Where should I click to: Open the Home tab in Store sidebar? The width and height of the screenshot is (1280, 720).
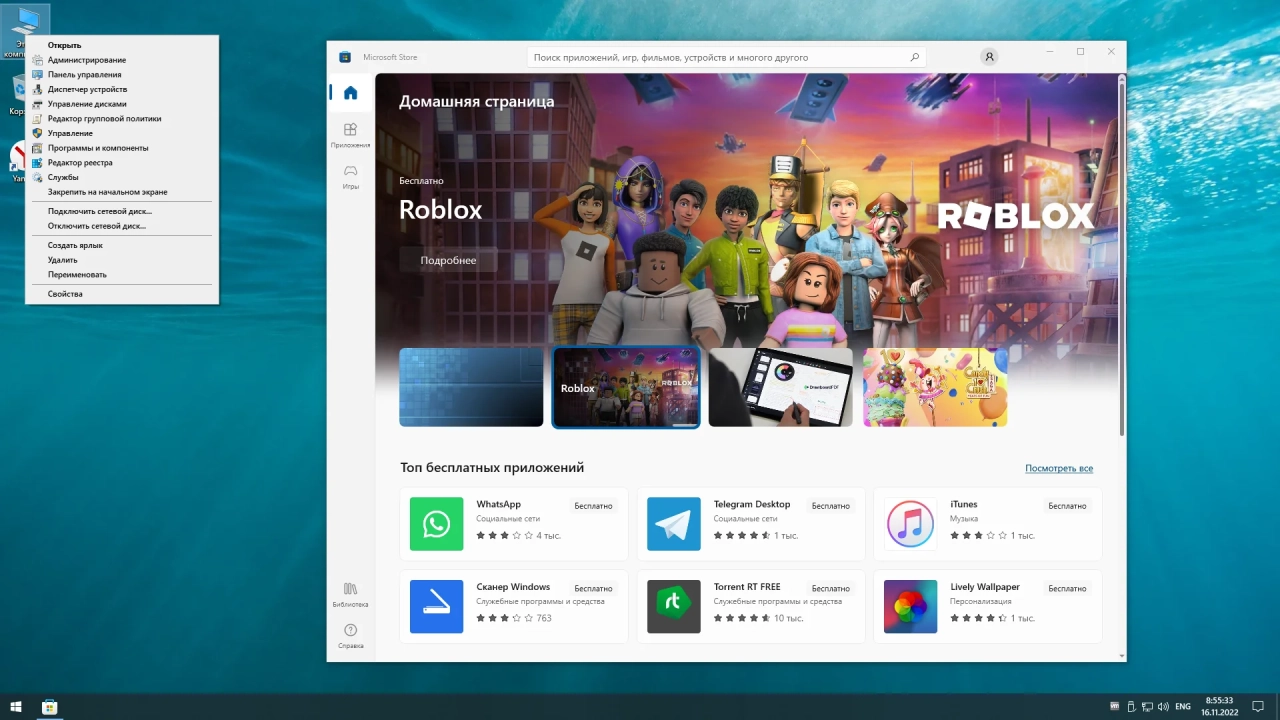[350, 93]
